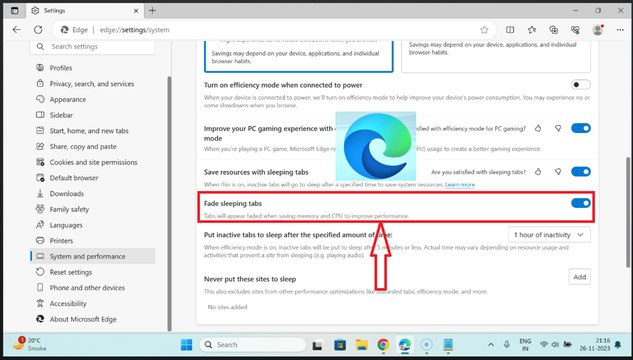Open split screen icon in toolbar
633x360 pixels.
point(510,29)
